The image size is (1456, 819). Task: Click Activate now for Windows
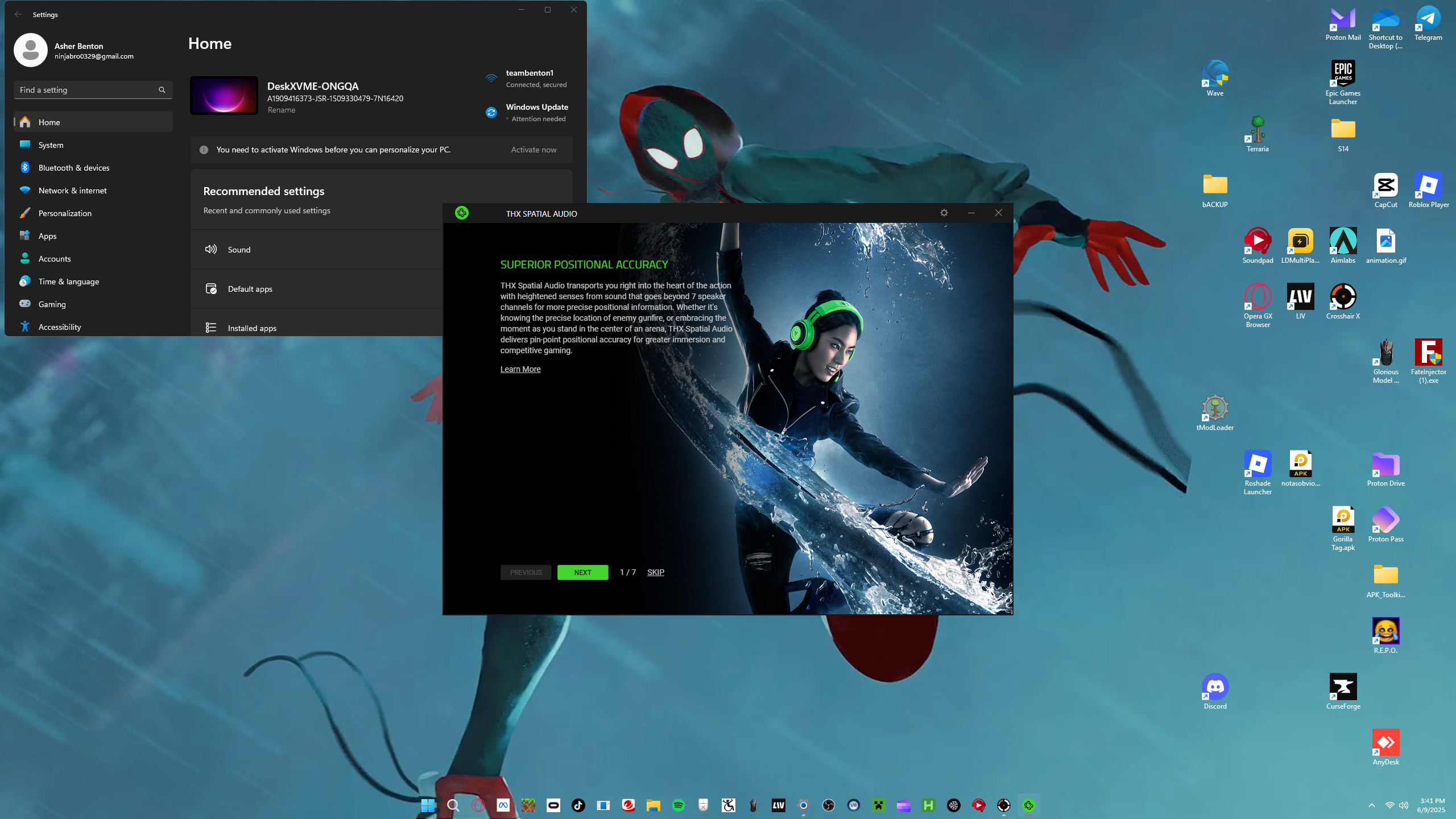pyautogui.click(x=533, y=150)
